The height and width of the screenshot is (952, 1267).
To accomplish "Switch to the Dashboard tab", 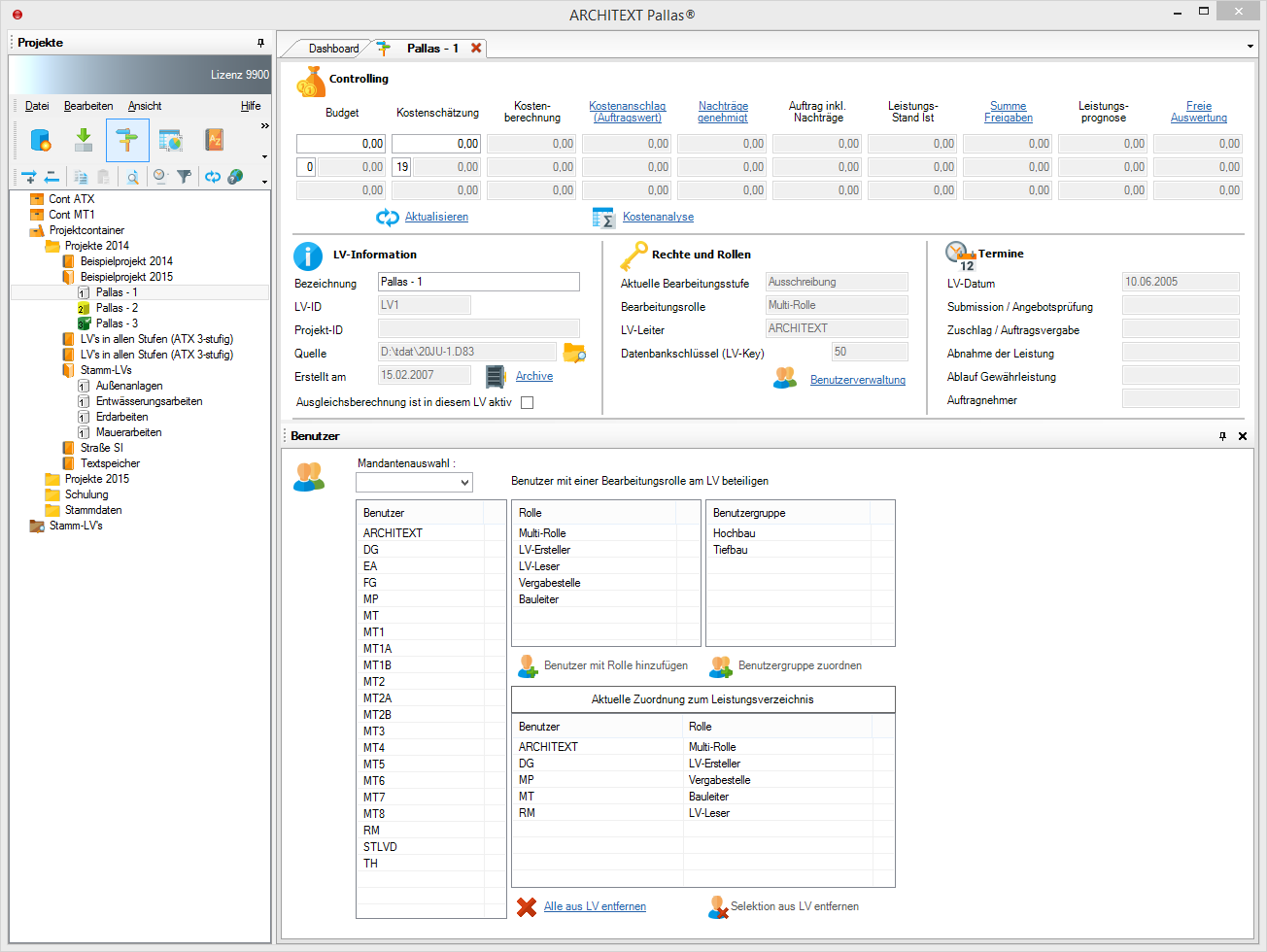I will coord(333,49).
